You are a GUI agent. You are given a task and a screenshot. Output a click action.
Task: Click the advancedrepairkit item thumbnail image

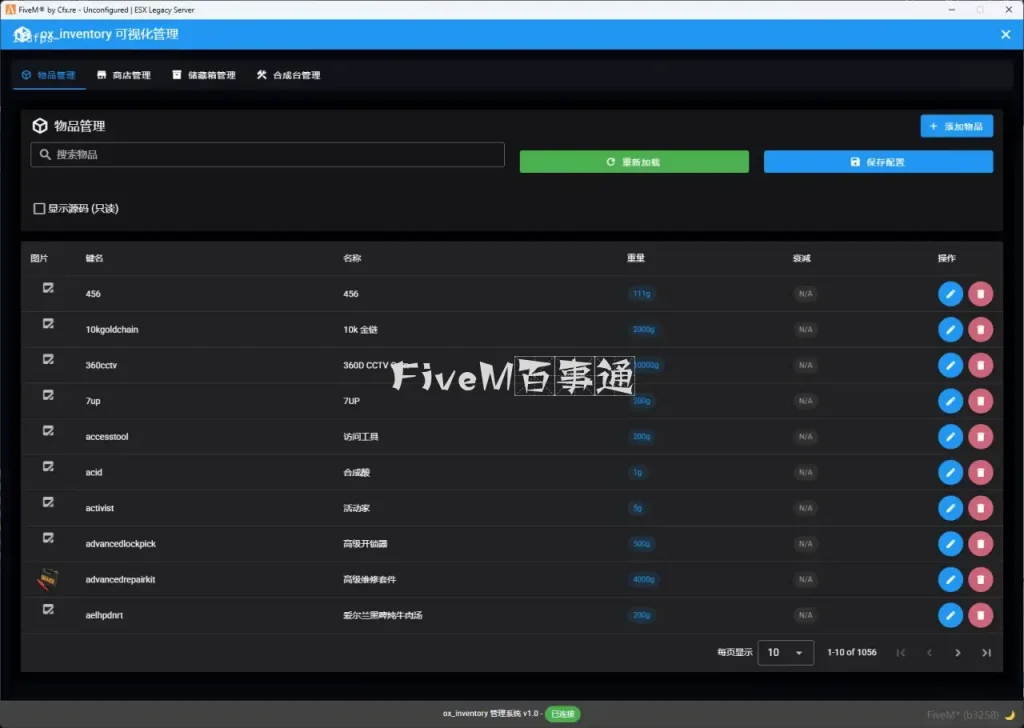click(46, 579)
